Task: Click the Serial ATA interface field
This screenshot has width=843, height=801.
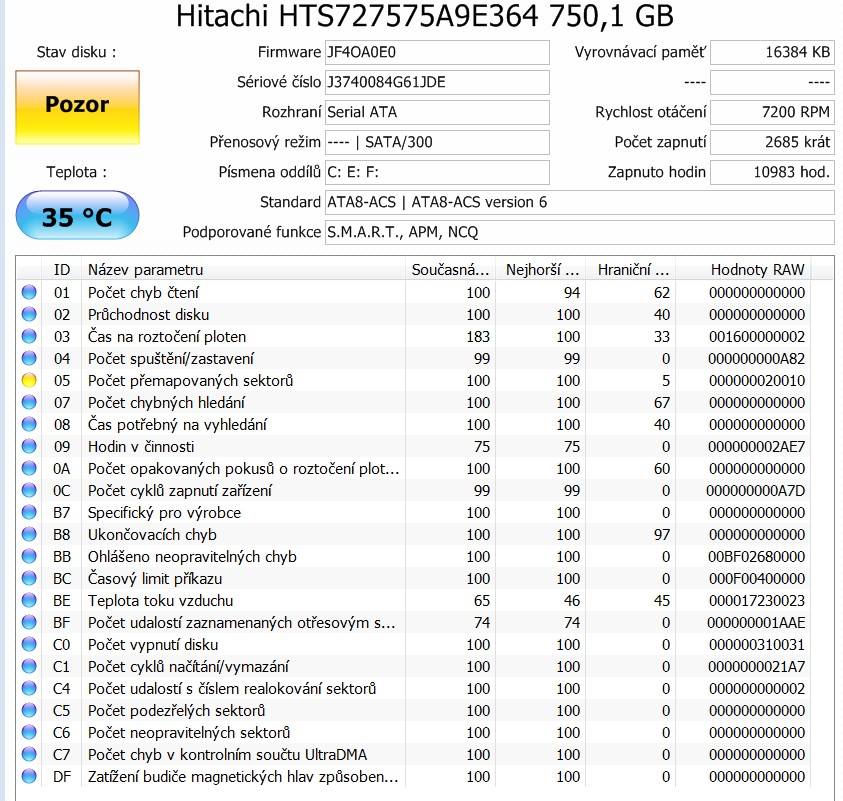Action: point(437,112)
